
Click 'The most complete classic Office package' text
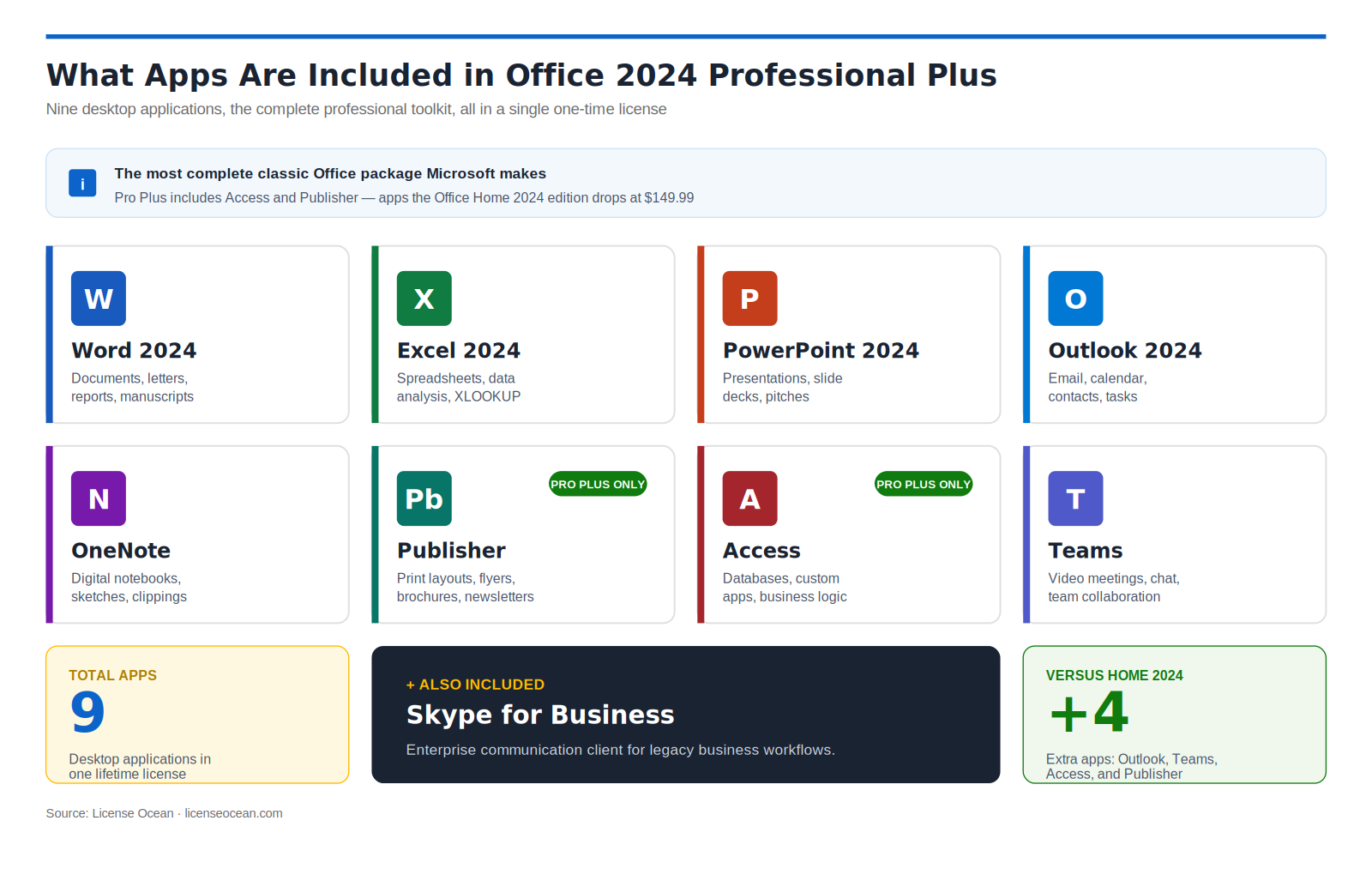(330, 173)
